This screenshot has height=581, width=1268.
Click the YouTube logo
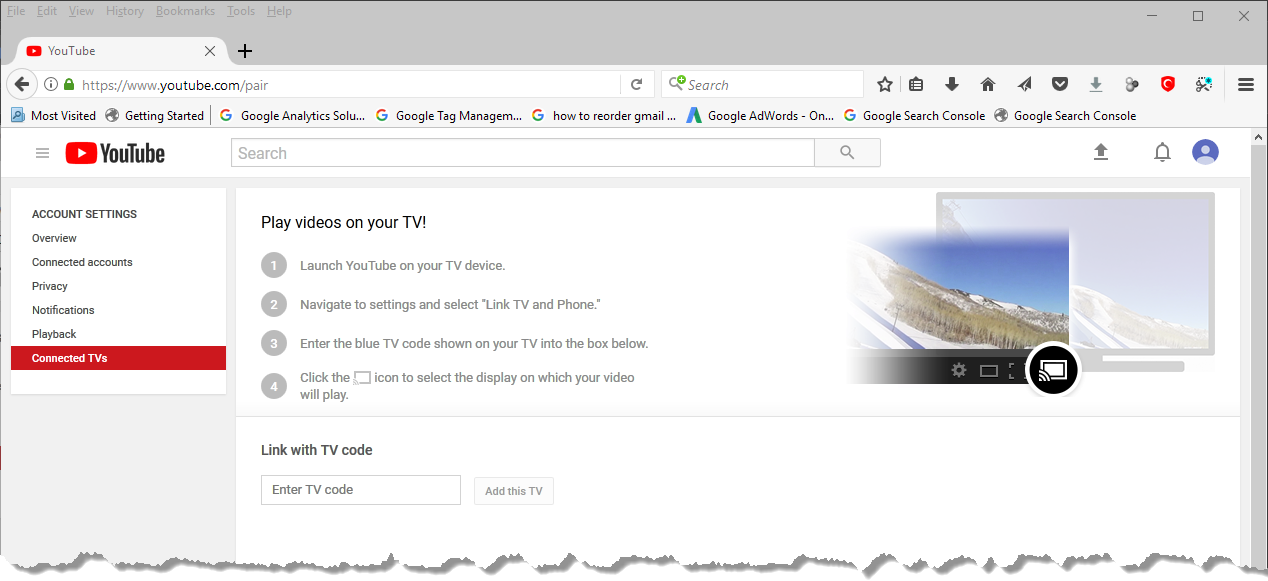115,153
